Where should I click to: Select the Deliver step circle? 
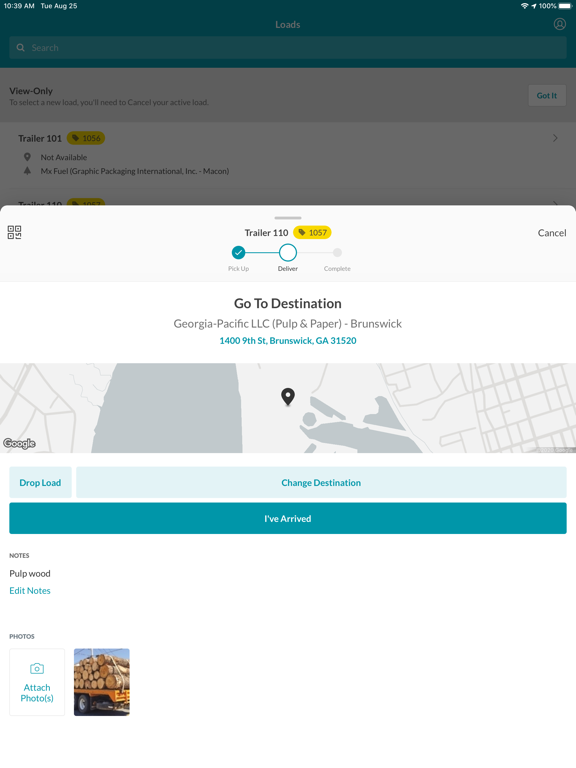tap(288, 253)
